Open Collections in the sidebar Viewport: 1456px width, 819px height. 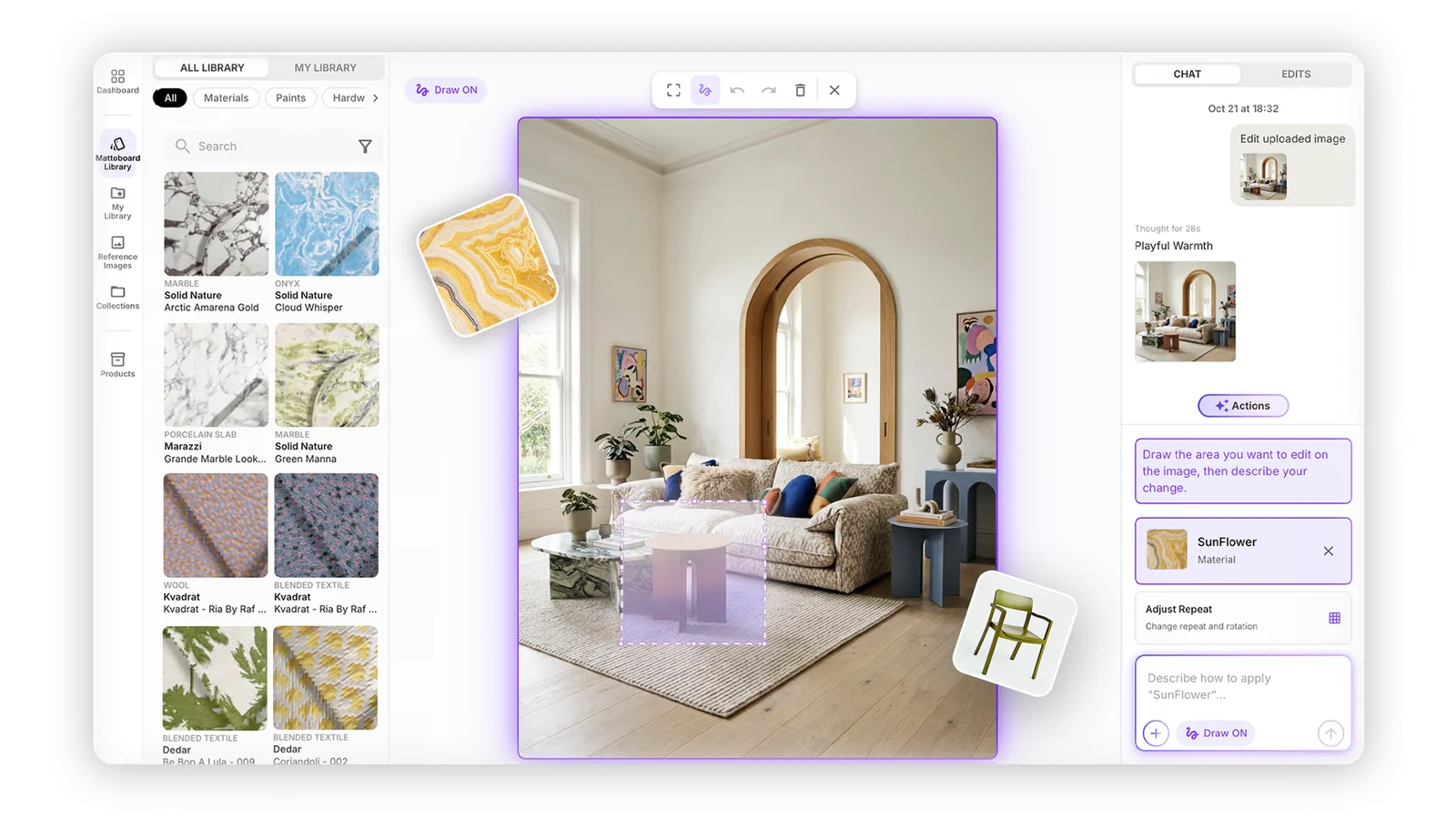click(117, 297)
